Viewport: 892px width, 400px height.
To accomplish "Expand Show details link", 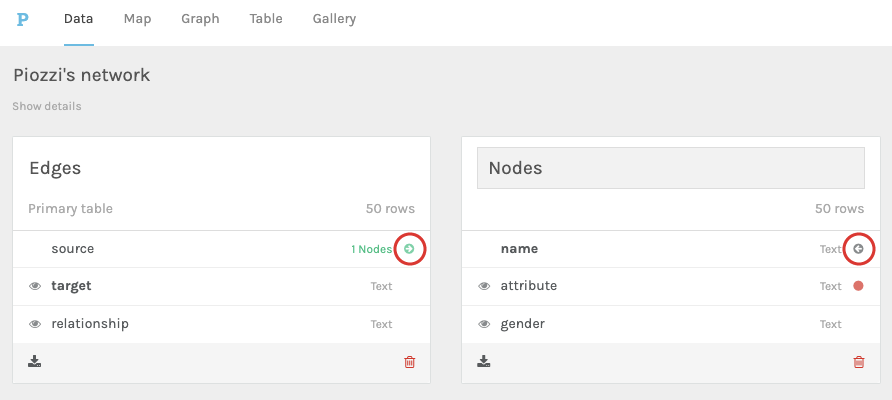I will (47, 106).
